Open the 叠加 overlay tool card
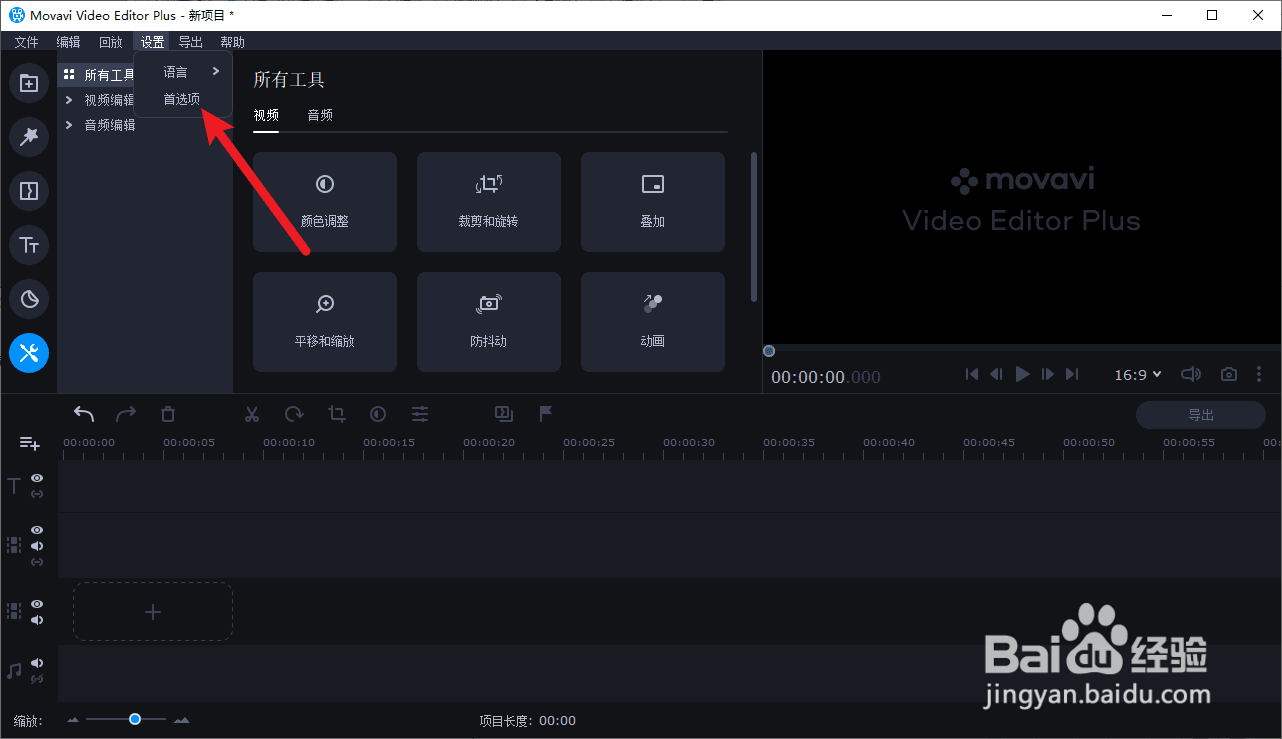This screenshot has height=739, width=1282. [x=653, y=202]
